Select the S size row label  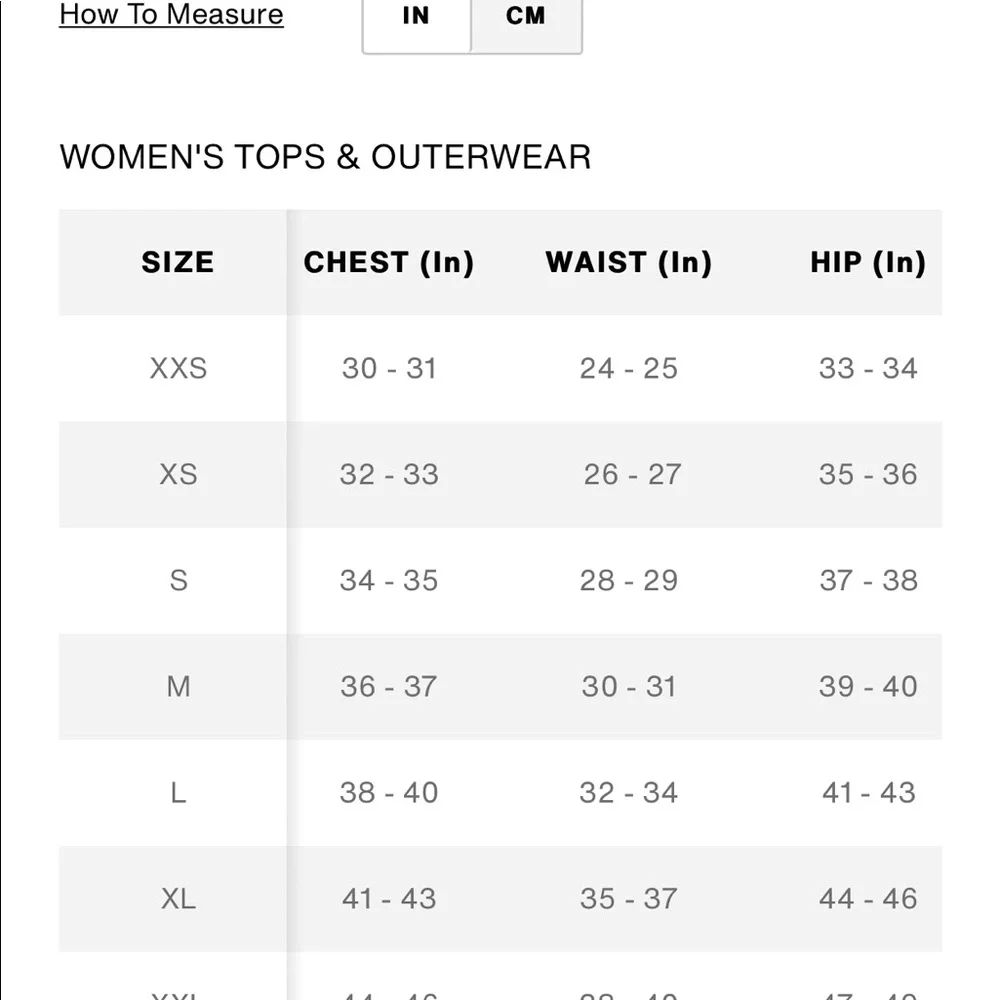coord(179,580)
